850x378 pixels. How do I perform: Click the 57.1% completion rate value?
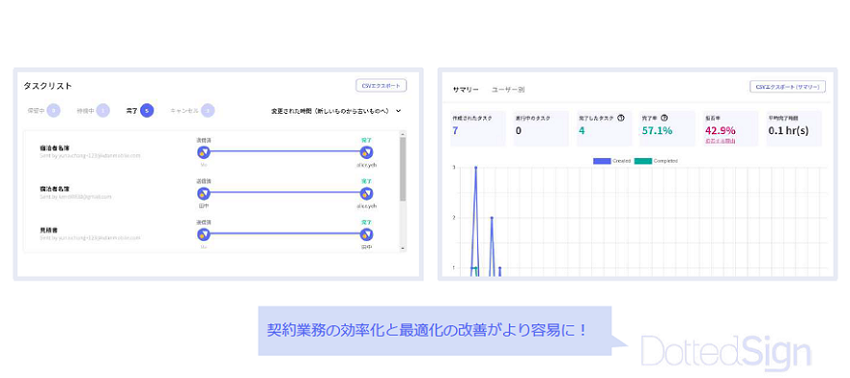(657, 130)
